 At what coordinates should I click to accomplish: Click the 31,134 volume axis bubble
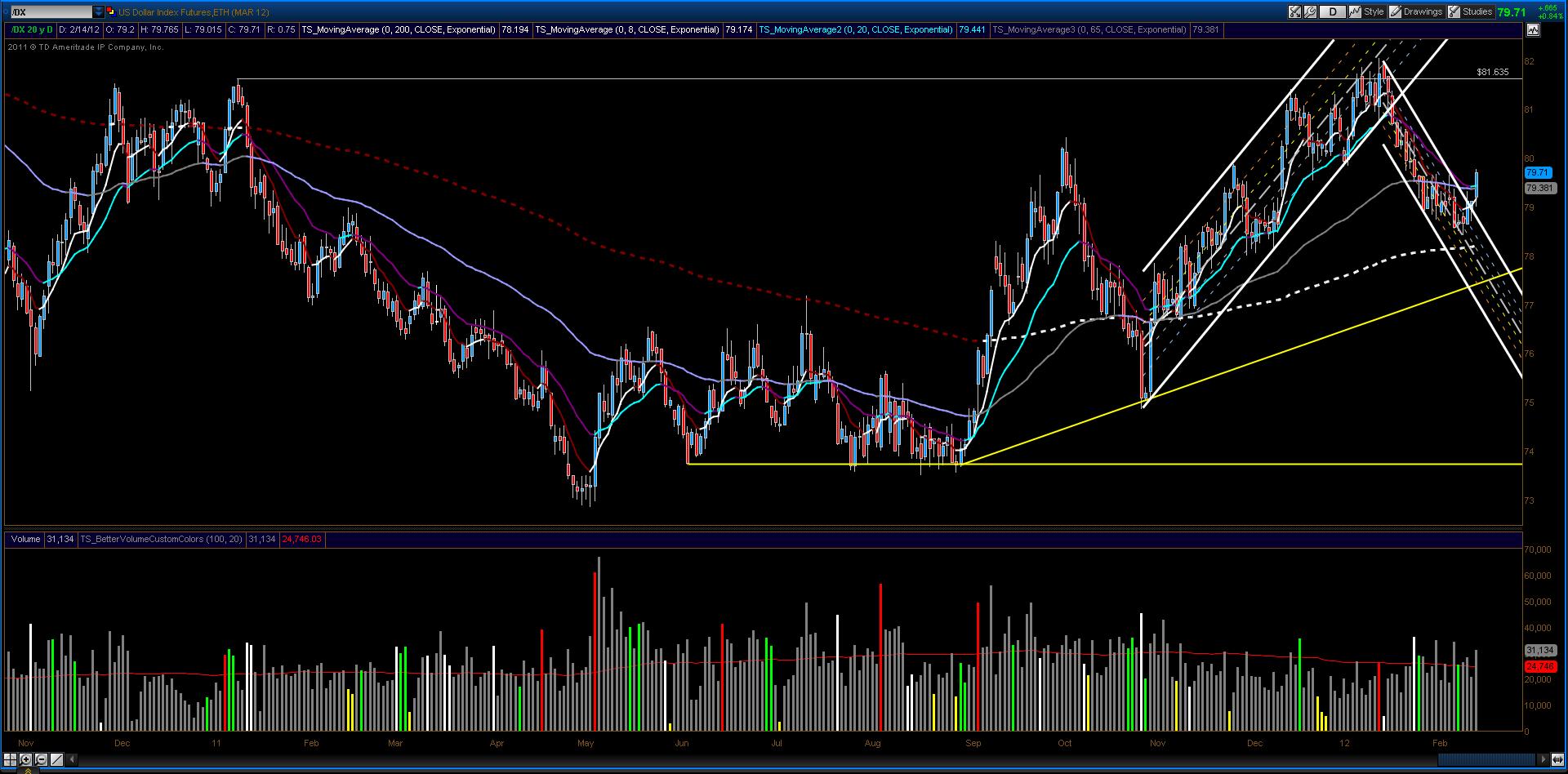coord(1539,650)
